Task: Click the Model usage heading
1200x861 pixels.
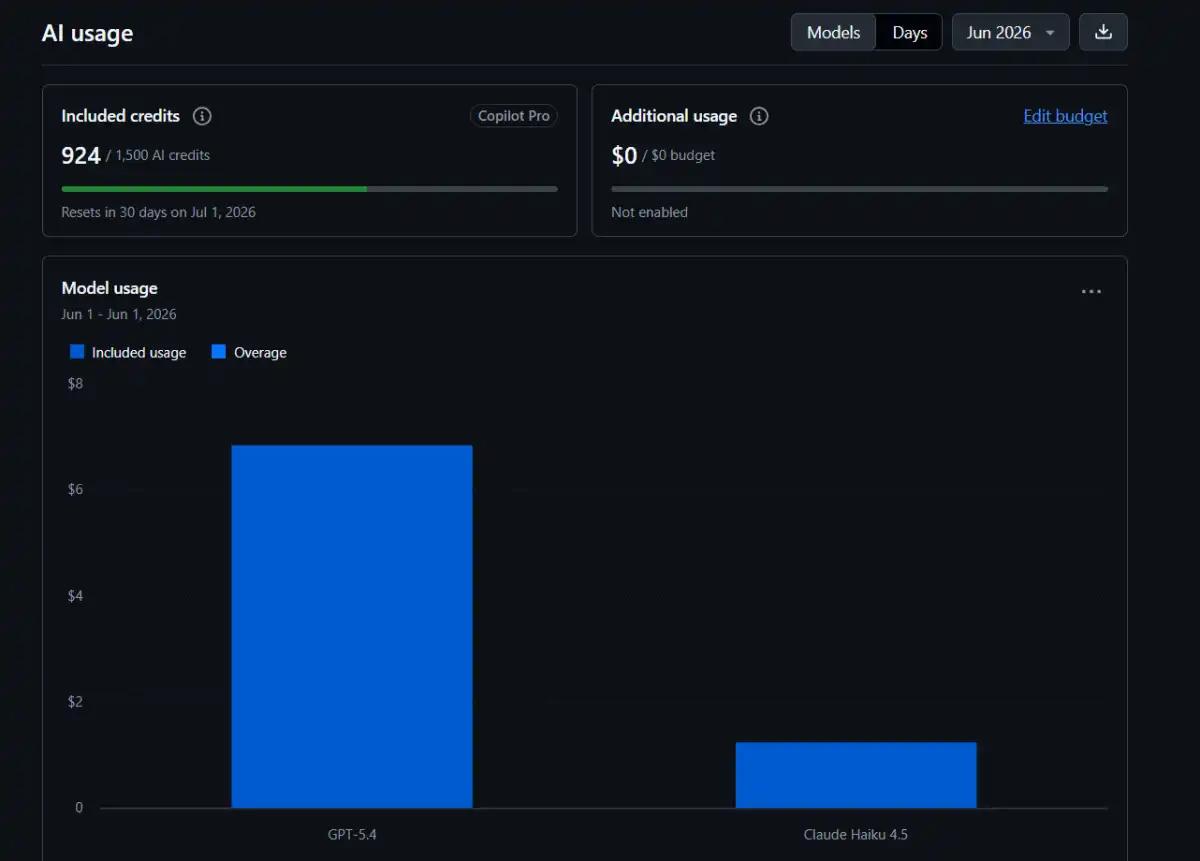Action: click(110, 288)
